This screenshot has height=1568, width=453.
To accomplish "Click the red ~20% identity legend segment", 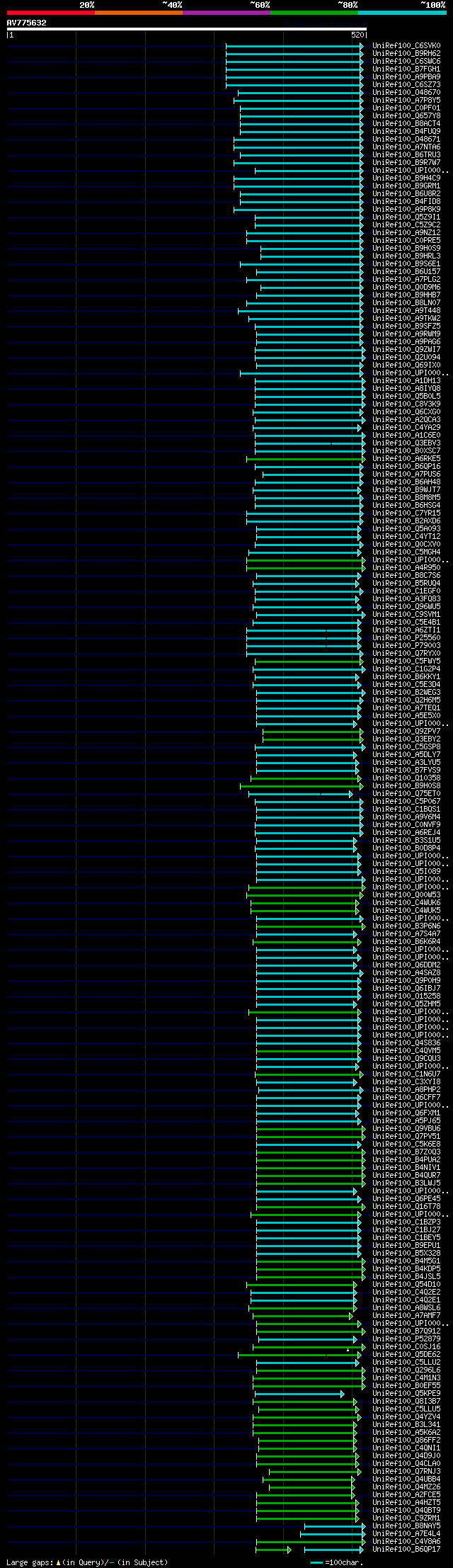I will (51, 13).
